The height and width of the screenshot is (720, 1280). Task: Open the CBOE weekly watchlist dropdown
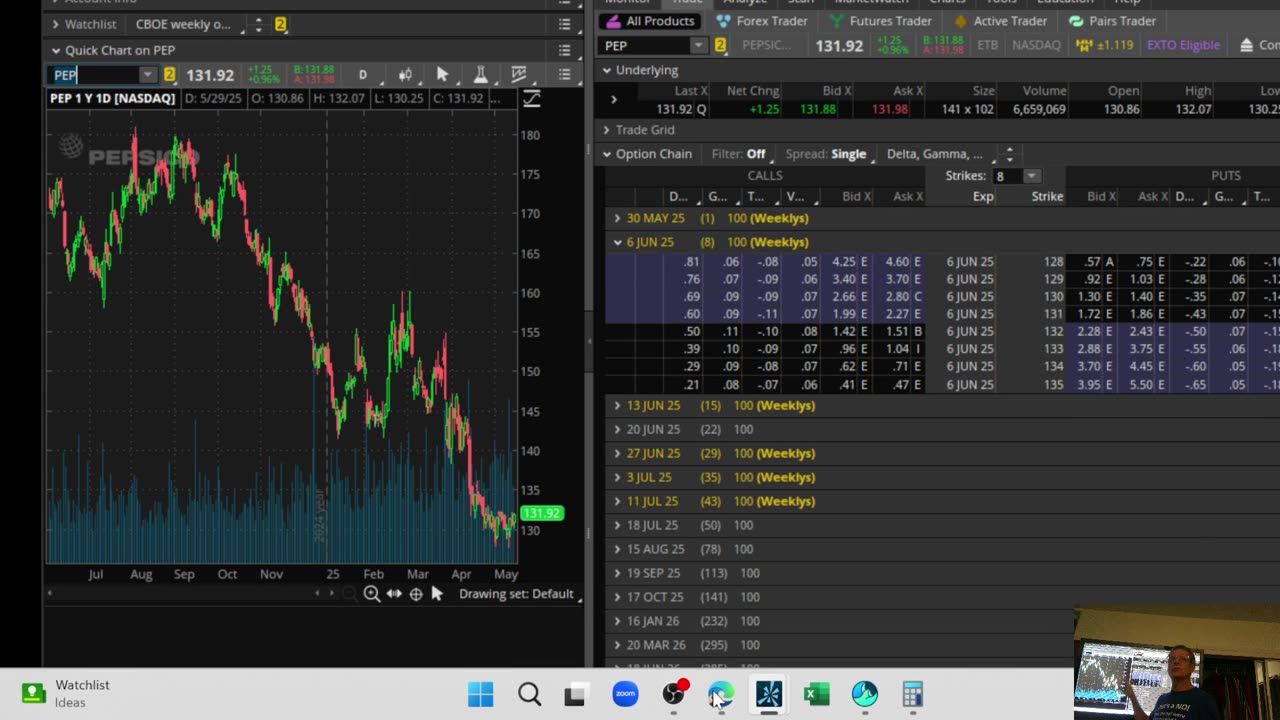coord(189,24)
